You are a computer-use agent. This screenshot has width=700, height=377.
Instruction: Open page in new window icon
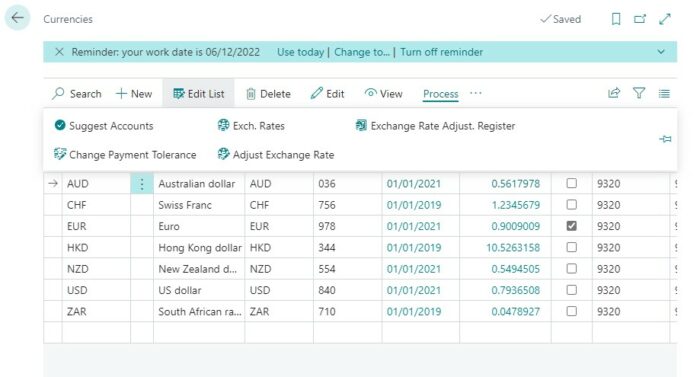(640, 19)
